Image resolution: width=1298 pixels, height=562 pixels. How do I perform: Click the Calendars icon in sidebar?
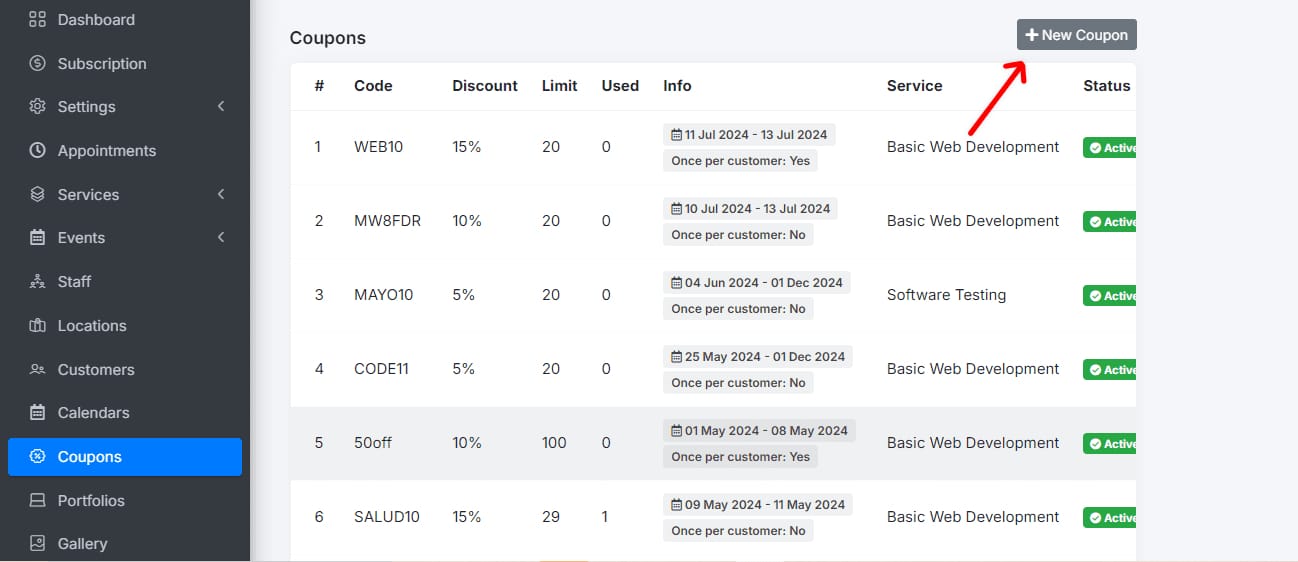point(38,413)
